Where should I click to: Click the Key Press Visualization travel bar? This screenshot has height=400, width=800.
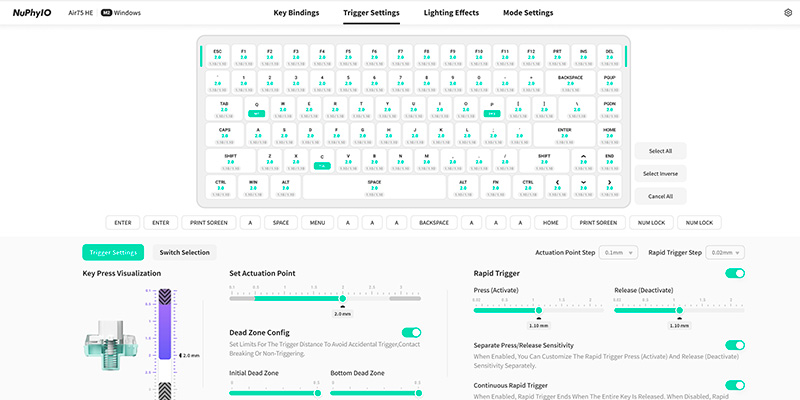tap(164, 345)
